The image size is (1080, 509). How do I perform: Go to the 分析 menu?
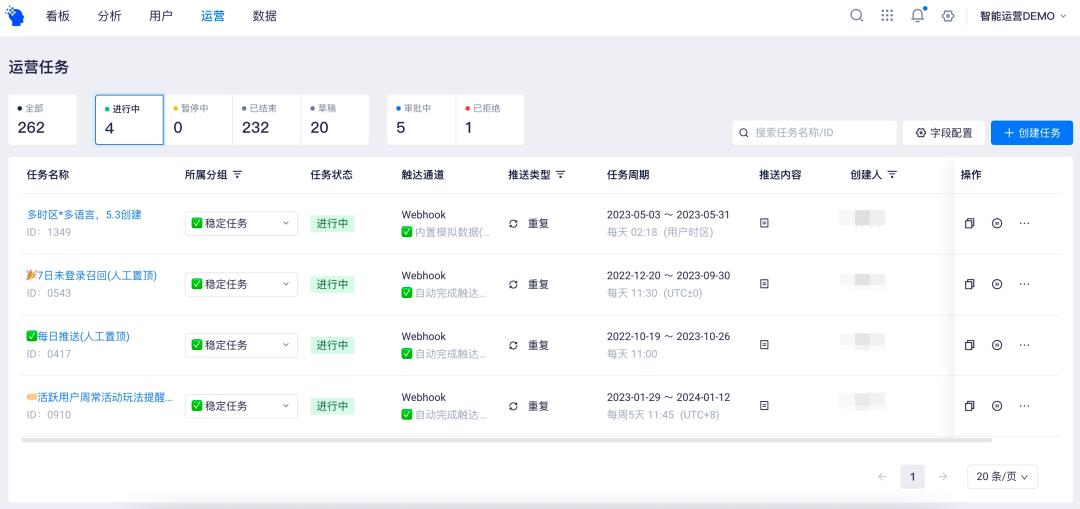pos(109,17)
